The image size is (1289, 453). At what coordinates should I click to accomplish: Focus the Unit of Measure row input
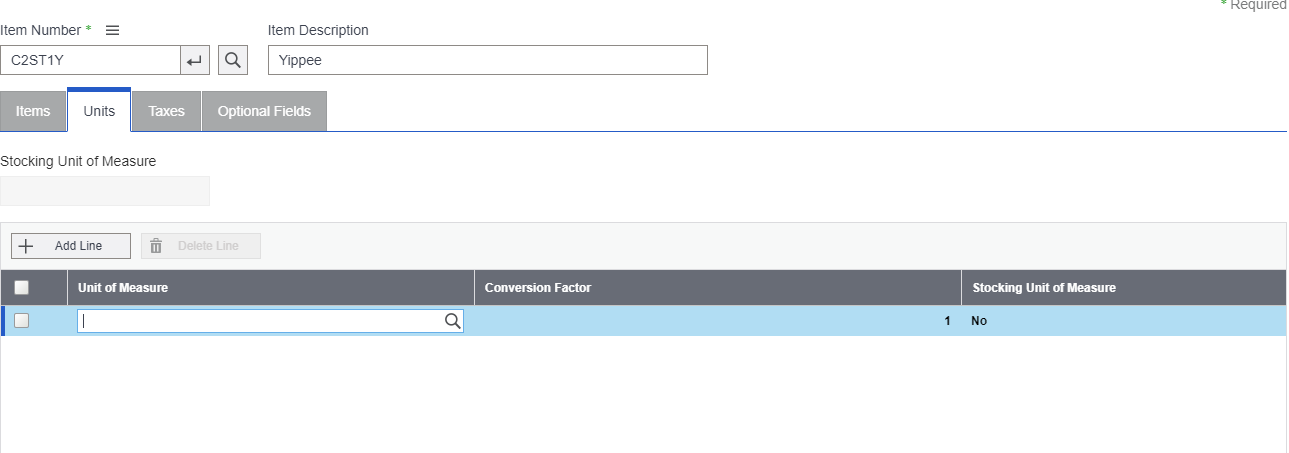260,321
